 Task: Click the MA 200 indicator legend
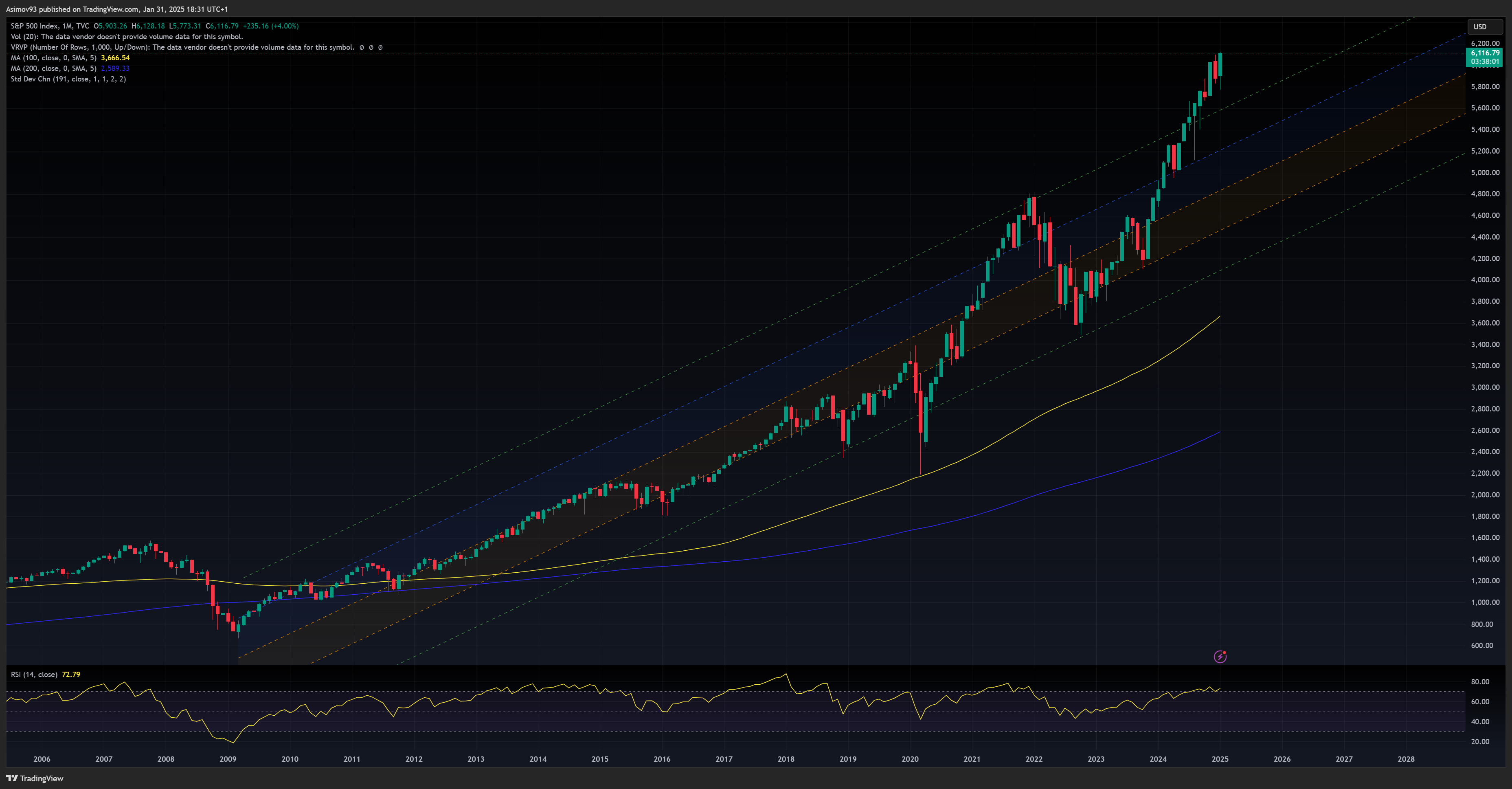tap(53, 68)
